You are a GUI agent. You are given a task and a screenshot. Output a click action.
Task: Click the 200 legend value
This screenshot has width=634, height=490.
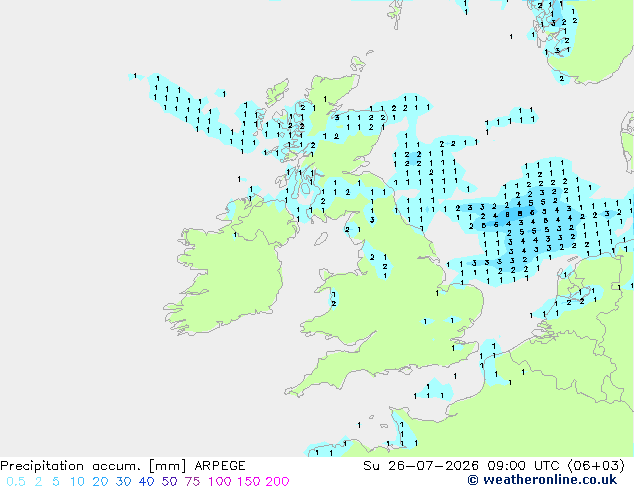click(277, 482)
